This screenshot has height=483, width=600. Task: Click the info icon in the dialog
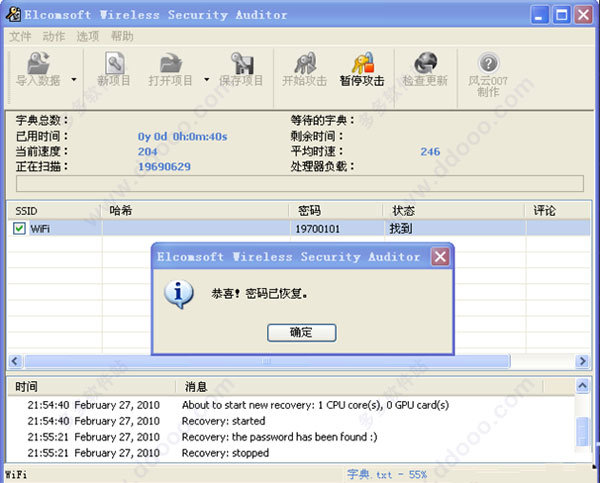(179, 294)
